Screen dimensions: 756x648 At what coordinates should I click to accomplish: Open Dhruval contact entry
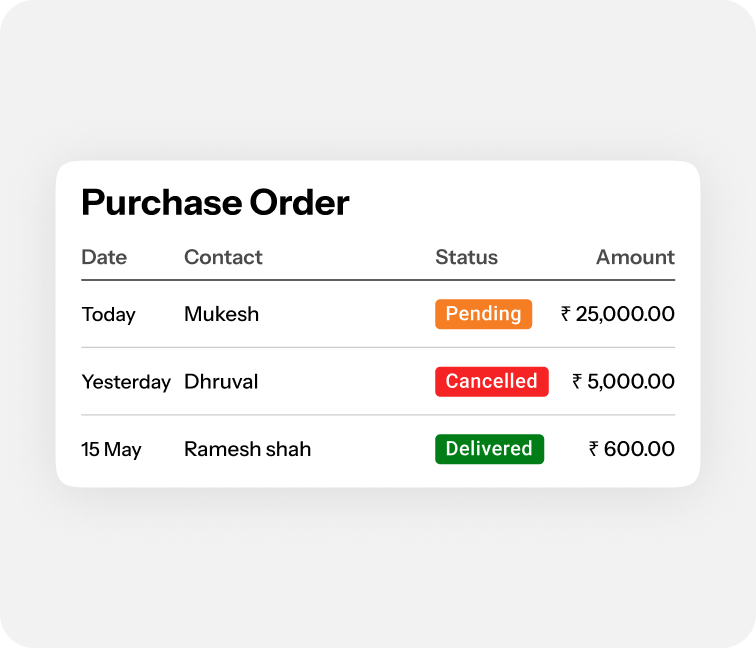pos(221,381)
